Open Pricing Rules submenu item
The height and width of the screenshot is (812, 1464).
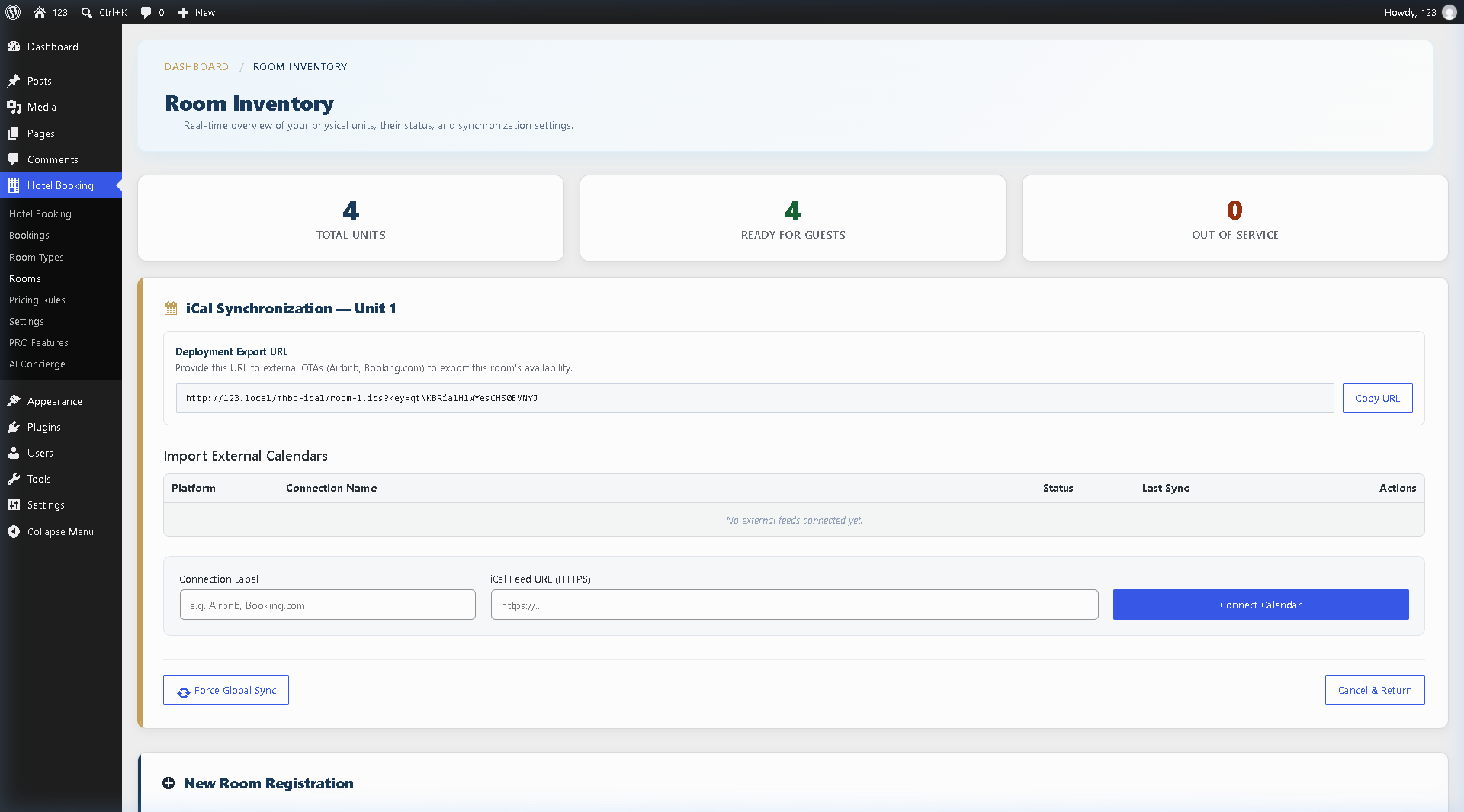(x=37, y=300)
